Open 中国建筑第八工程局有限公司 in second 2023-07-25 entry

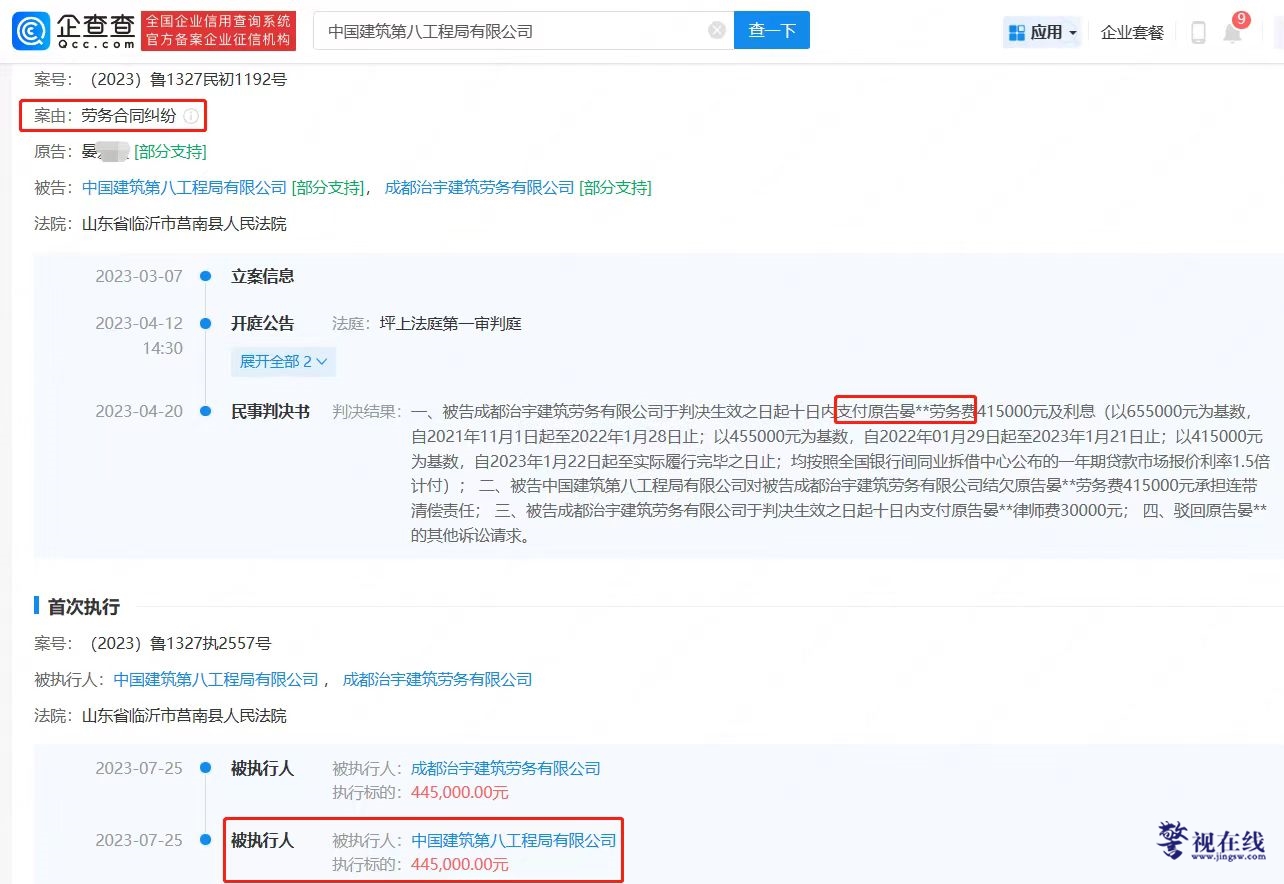point(514,841)
